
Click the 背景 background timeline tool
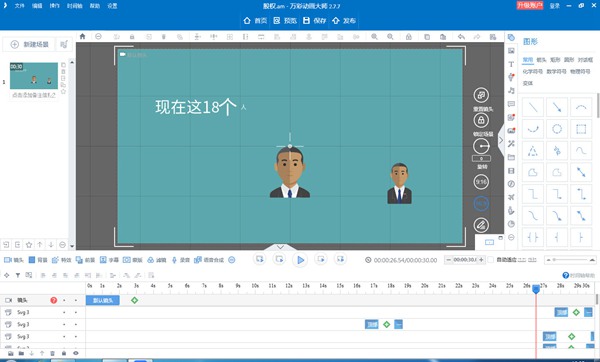[38, 260]
